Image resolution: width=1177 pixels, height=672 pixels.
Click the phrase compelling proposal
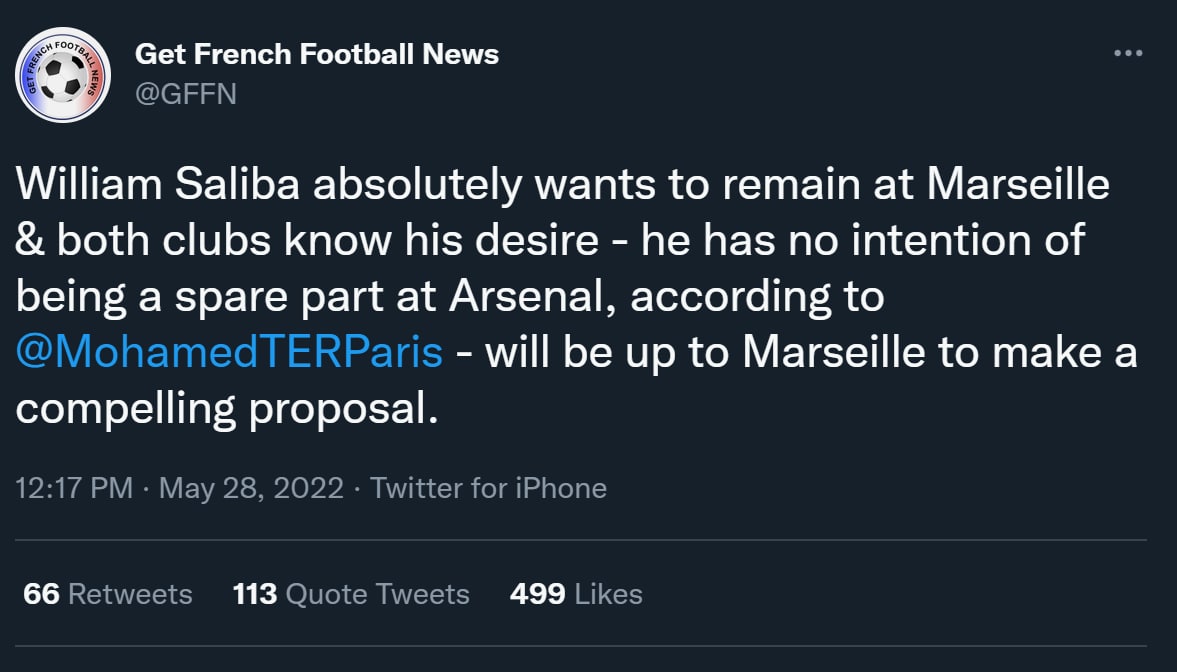point(227,410)
